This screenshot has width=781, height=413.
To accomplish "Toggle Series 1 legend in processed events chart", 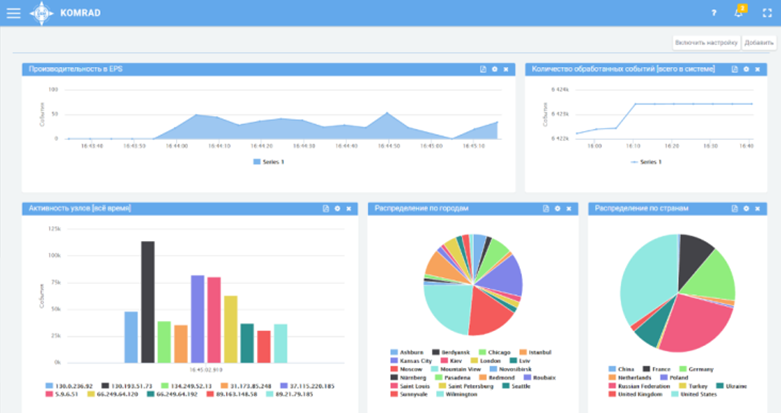I will [646, 162].
